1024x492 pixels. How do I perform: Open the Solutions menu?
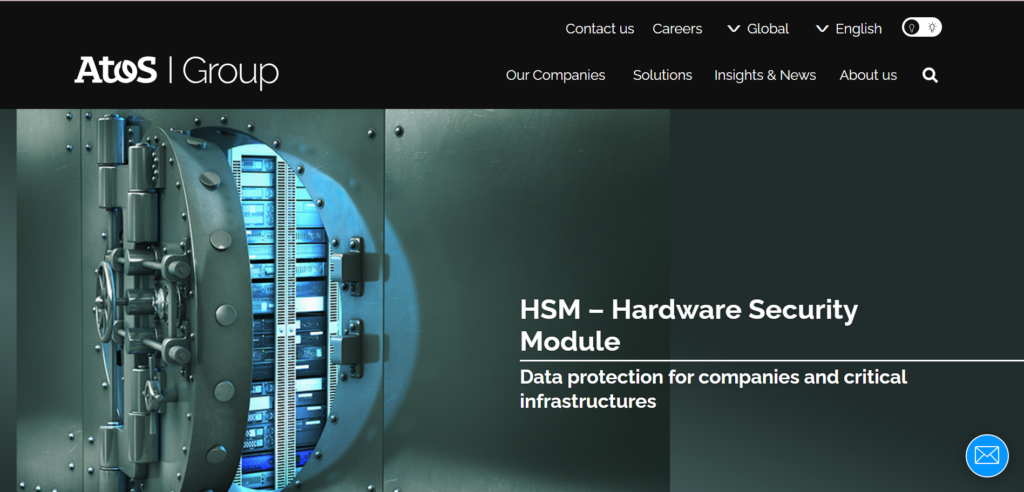662,75
